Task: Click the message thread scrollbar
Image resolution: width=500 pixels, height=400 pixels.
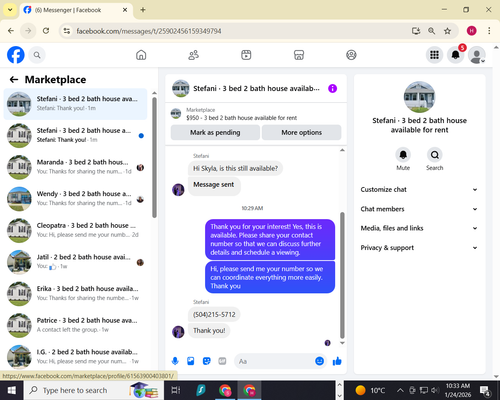Action: coord(342,275)
